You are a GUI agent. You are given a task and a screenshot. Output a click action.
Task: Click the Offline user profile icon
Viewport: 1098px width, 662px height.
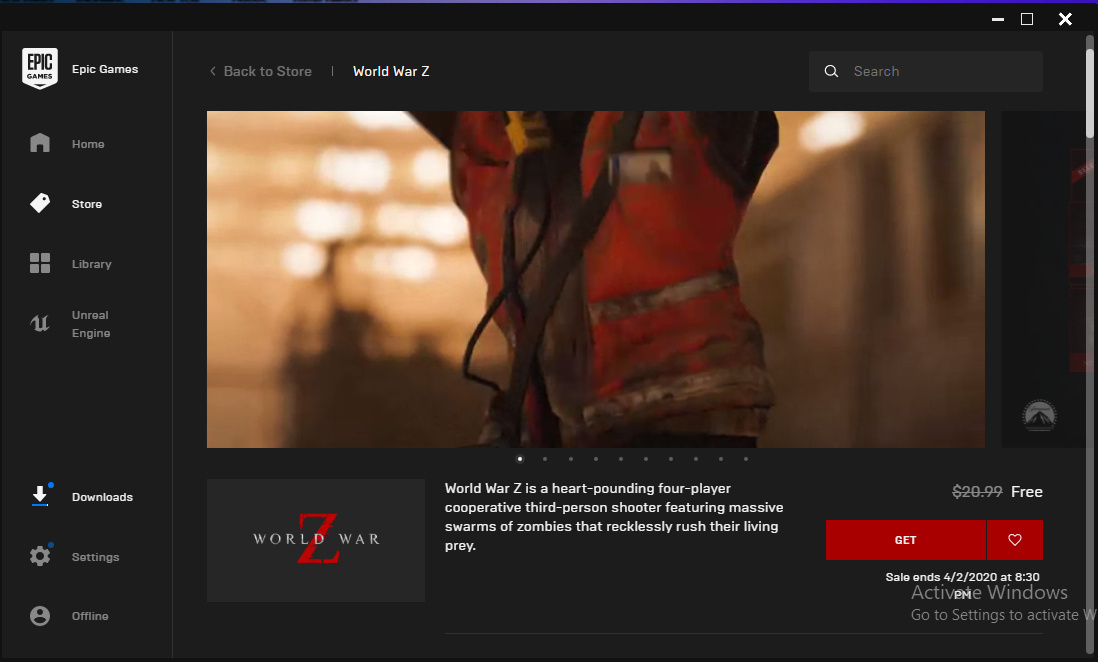(40, 616)
